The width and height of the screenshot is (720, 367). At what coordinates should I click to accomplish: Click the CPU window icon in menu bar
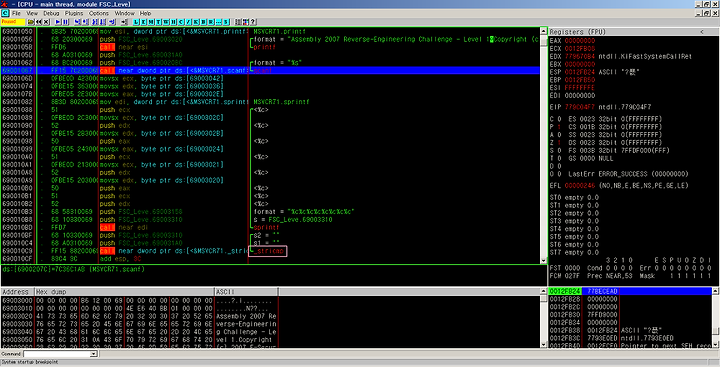[x=5, y=13]
